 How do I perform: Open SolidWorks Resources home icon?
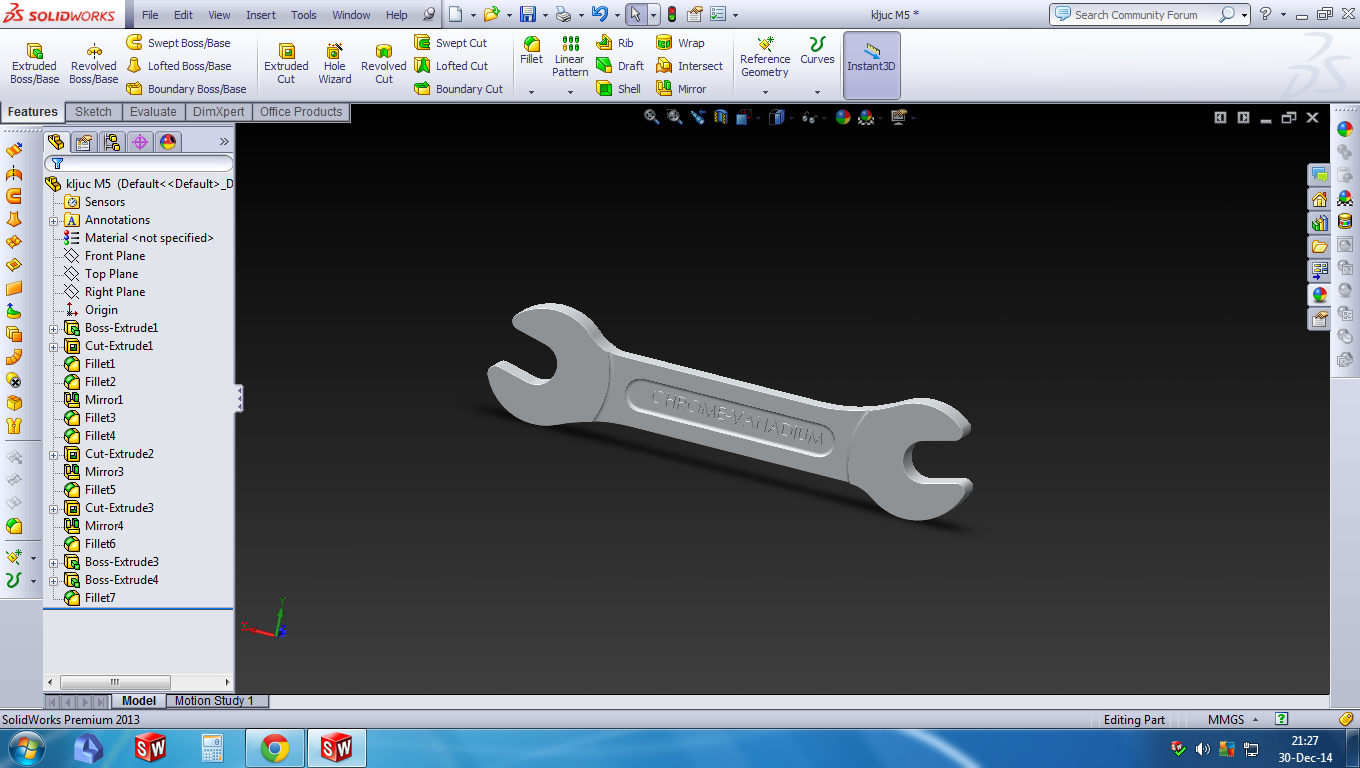[x=1320, y=198]
